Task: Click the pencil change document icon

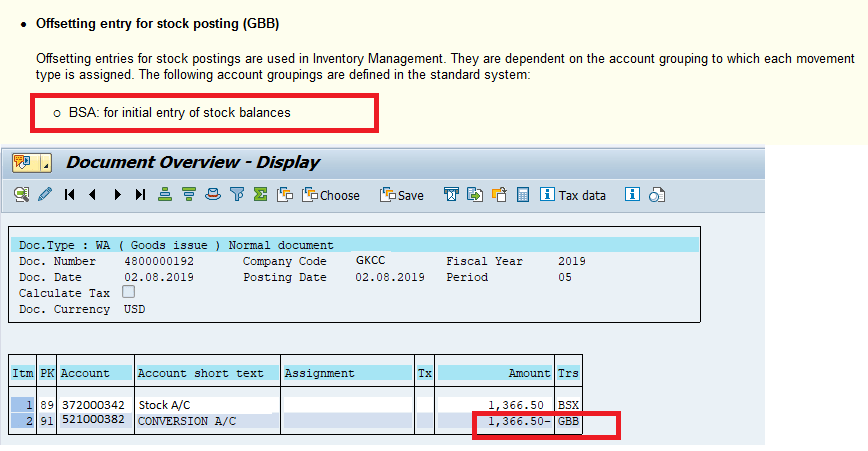Action: coord(44,195)
